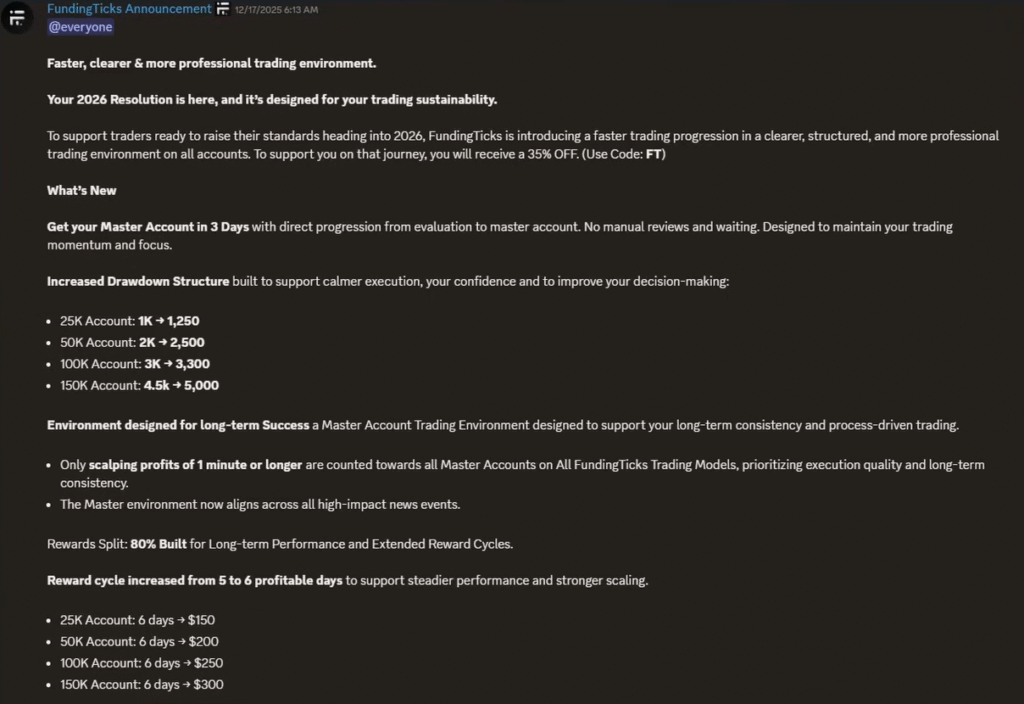Click the "Reward cycle increased" bold line
This screenshot has width=1024, height=704.
click(x=195, y=580)
